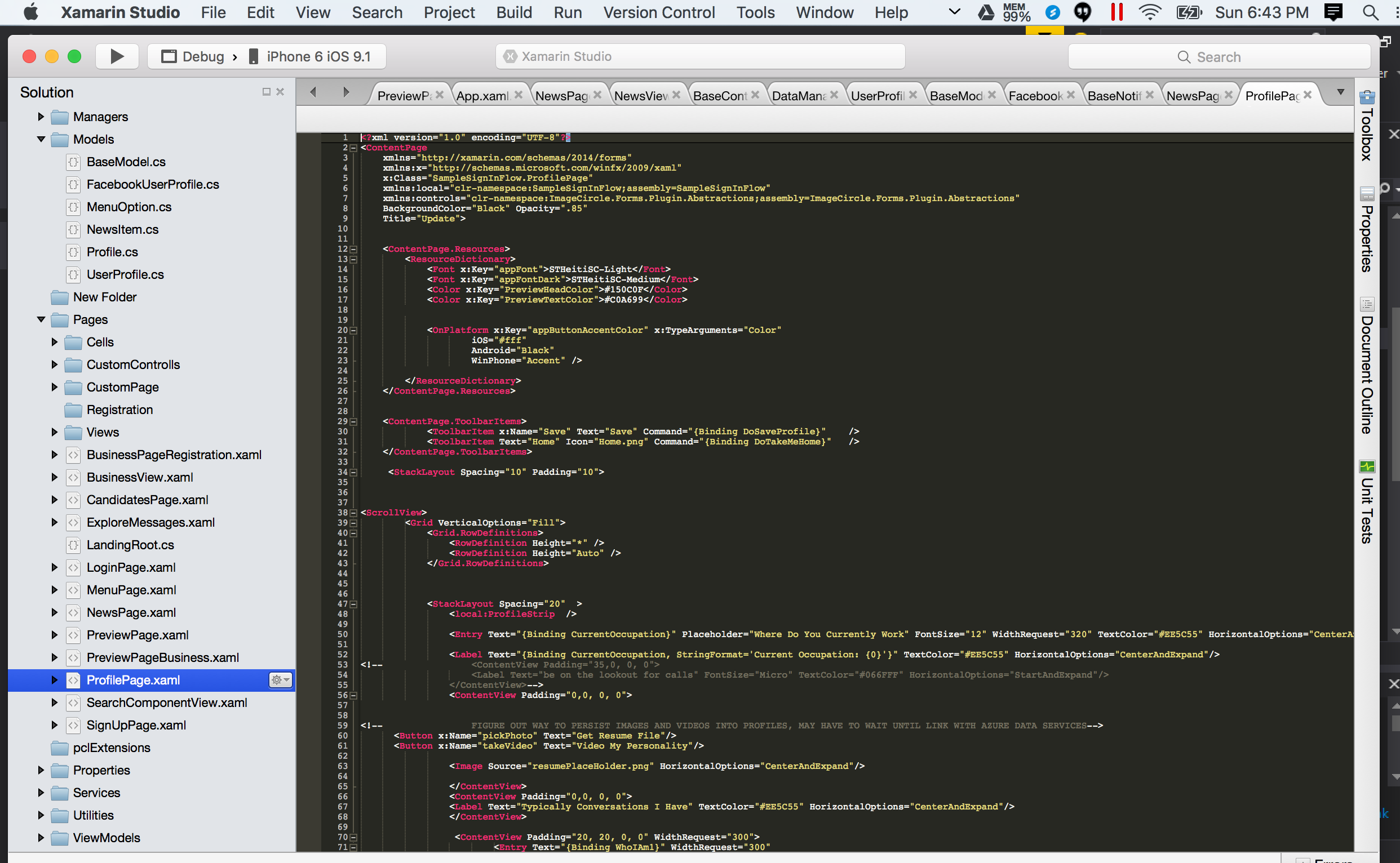Select the BaseModel.cs file
1400x863 pixels.
[x=126, y=162]
